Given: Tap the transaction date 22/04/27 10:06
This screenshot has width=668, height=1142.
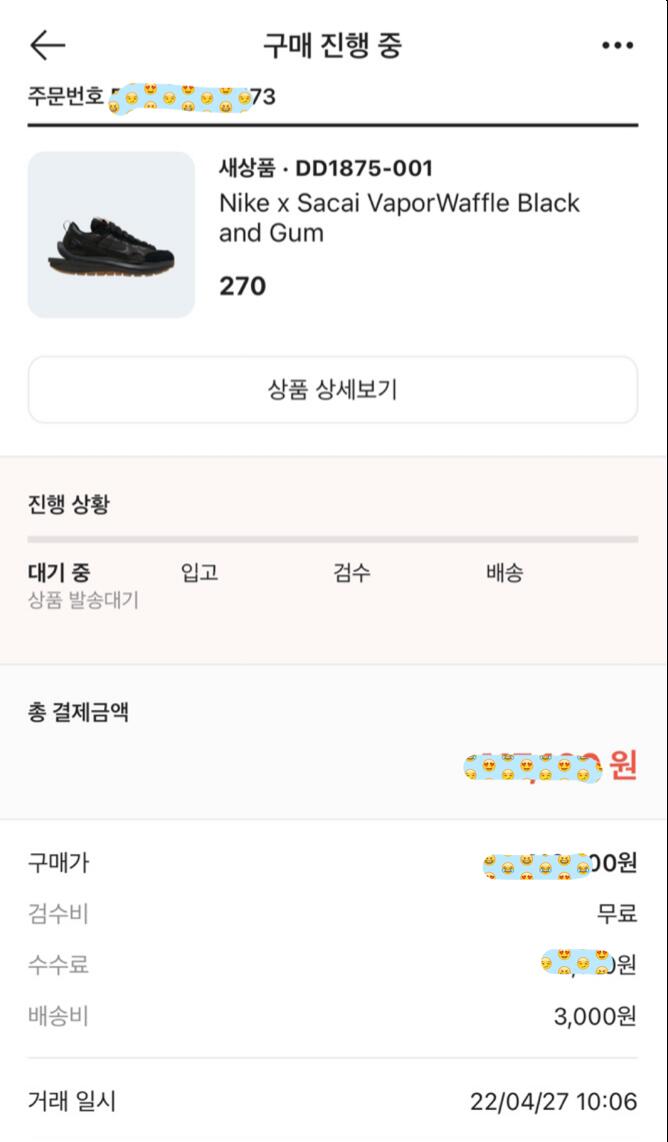Looking at the screenshot, I should (553, 1102).
